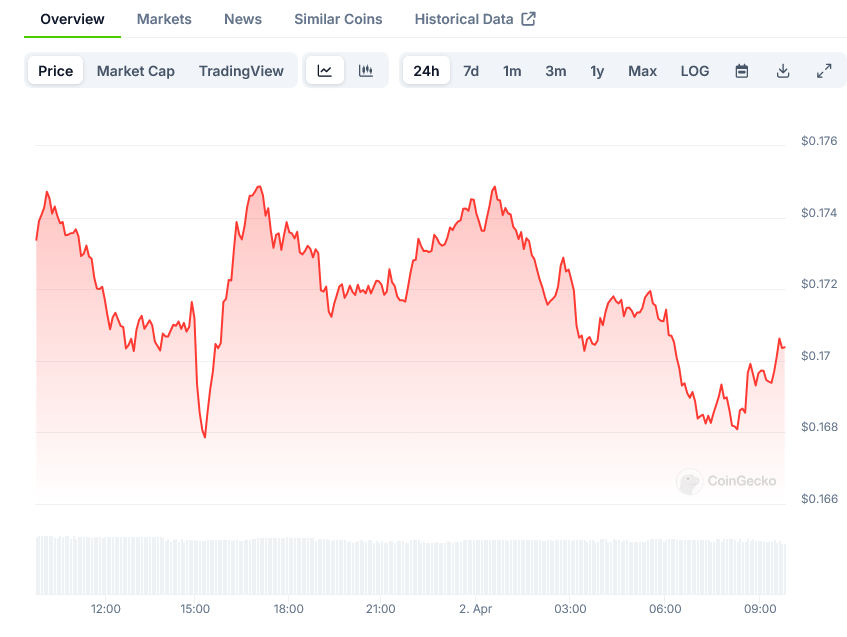The image size is (847, 637).
Task: Select the Max time range
Action: click(642, 71)
